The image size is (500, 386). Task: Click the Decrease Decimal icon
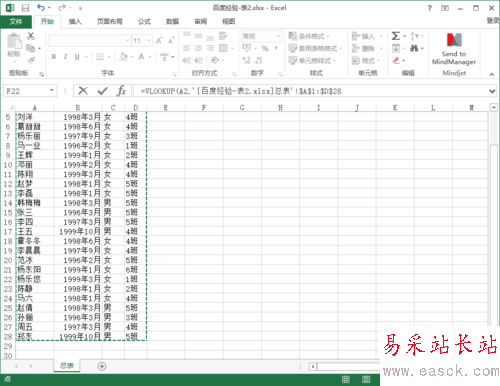258,60
